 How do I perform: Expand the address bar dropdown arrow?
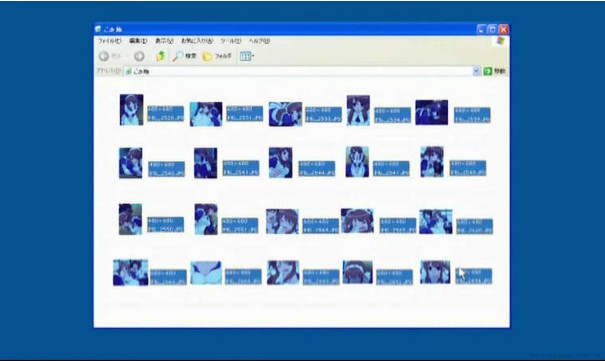(x=476, y=71)
